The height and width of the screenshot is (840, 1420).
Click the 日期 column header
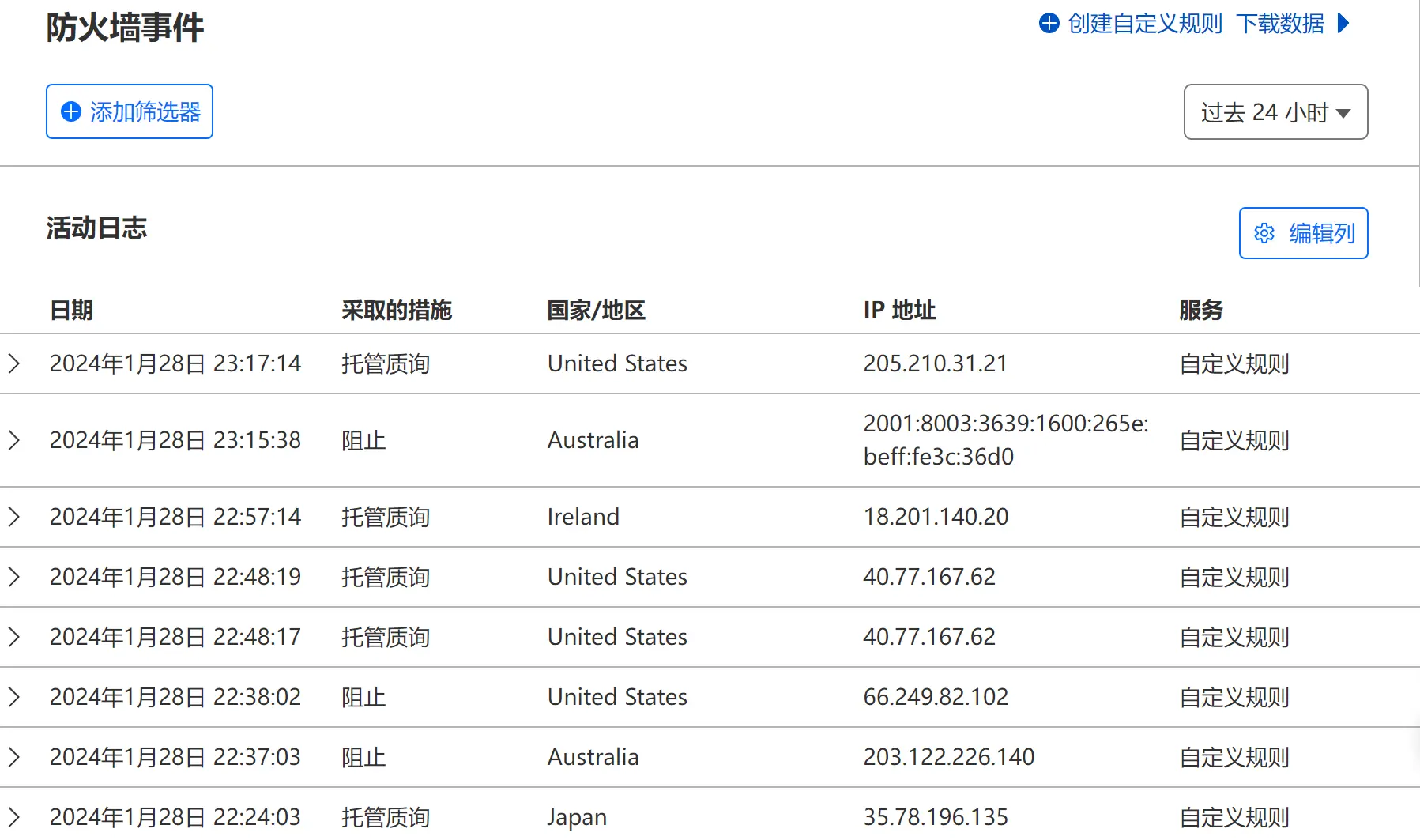[x=71, y=310]
